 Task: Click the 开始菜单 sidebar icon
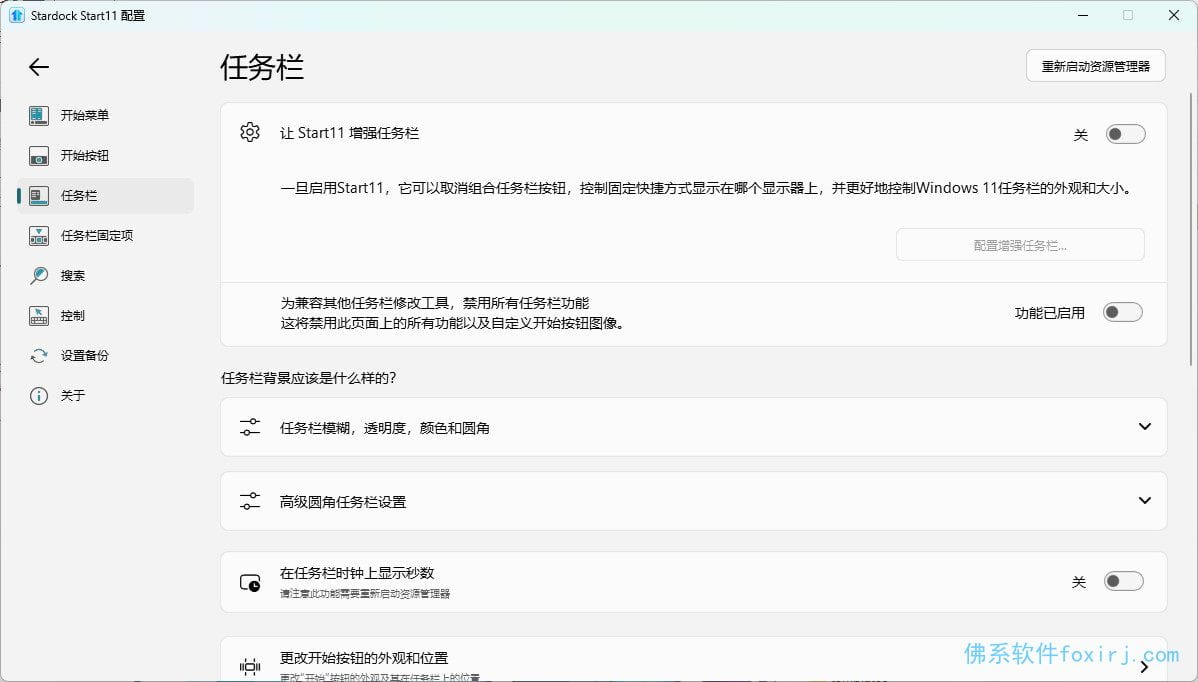pos(39,115)
